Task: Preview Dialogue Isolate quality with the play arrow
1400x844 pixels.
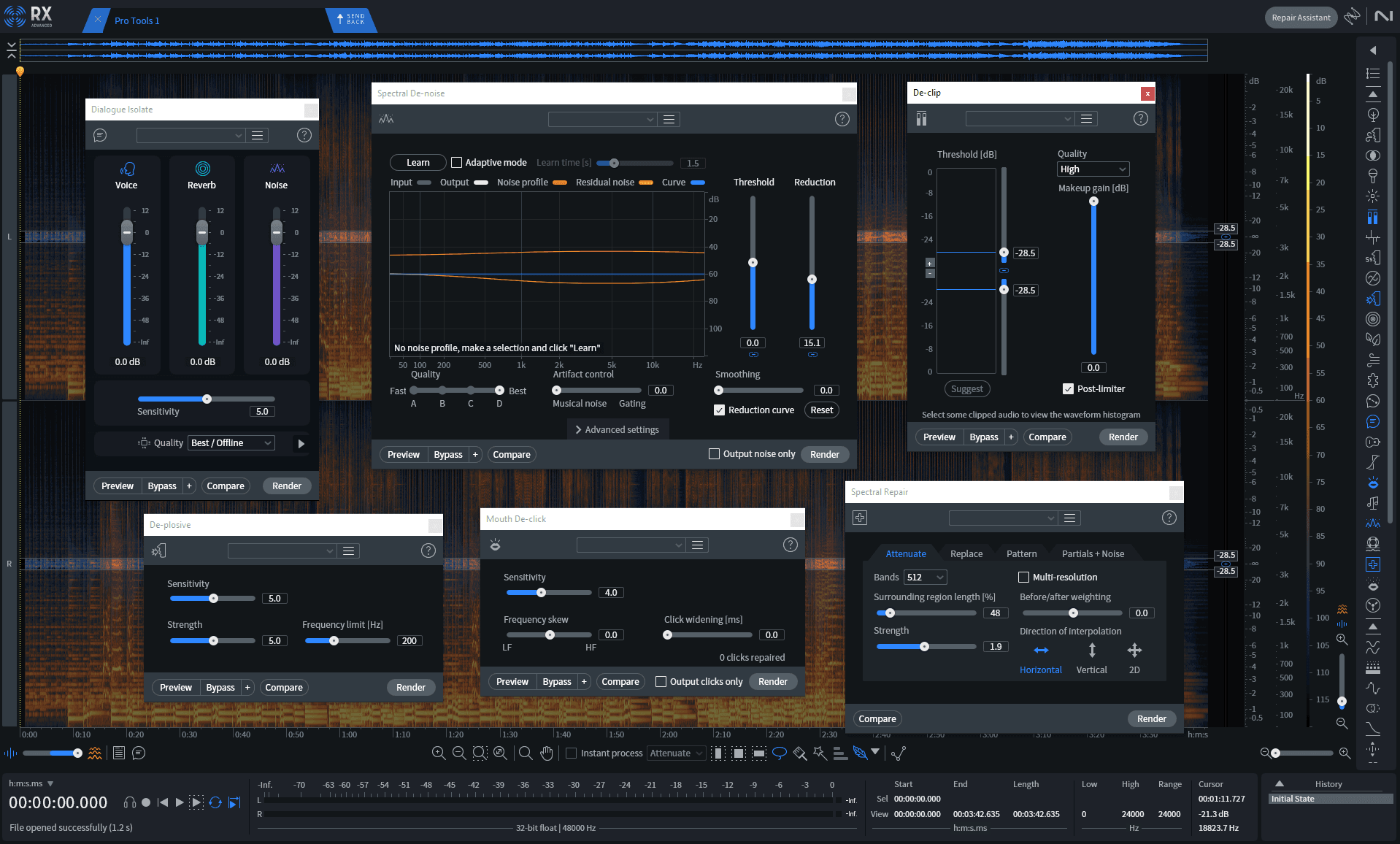Action: (301, 443)
